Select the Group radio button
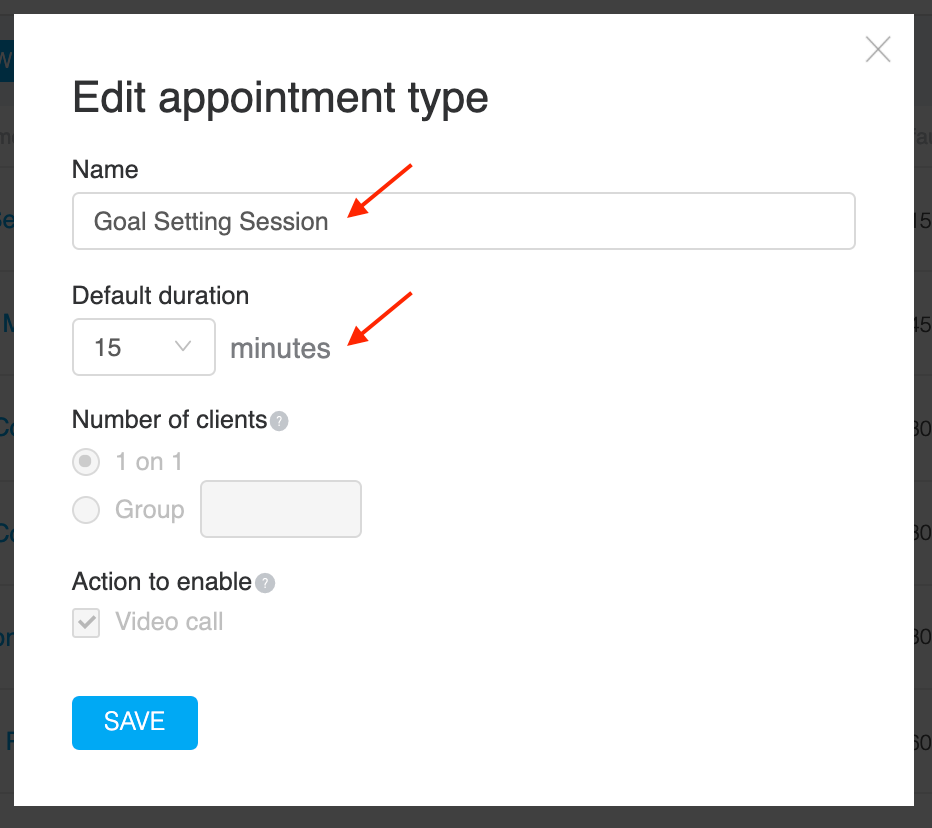932x828 pixels. click(x=86, y=509)
